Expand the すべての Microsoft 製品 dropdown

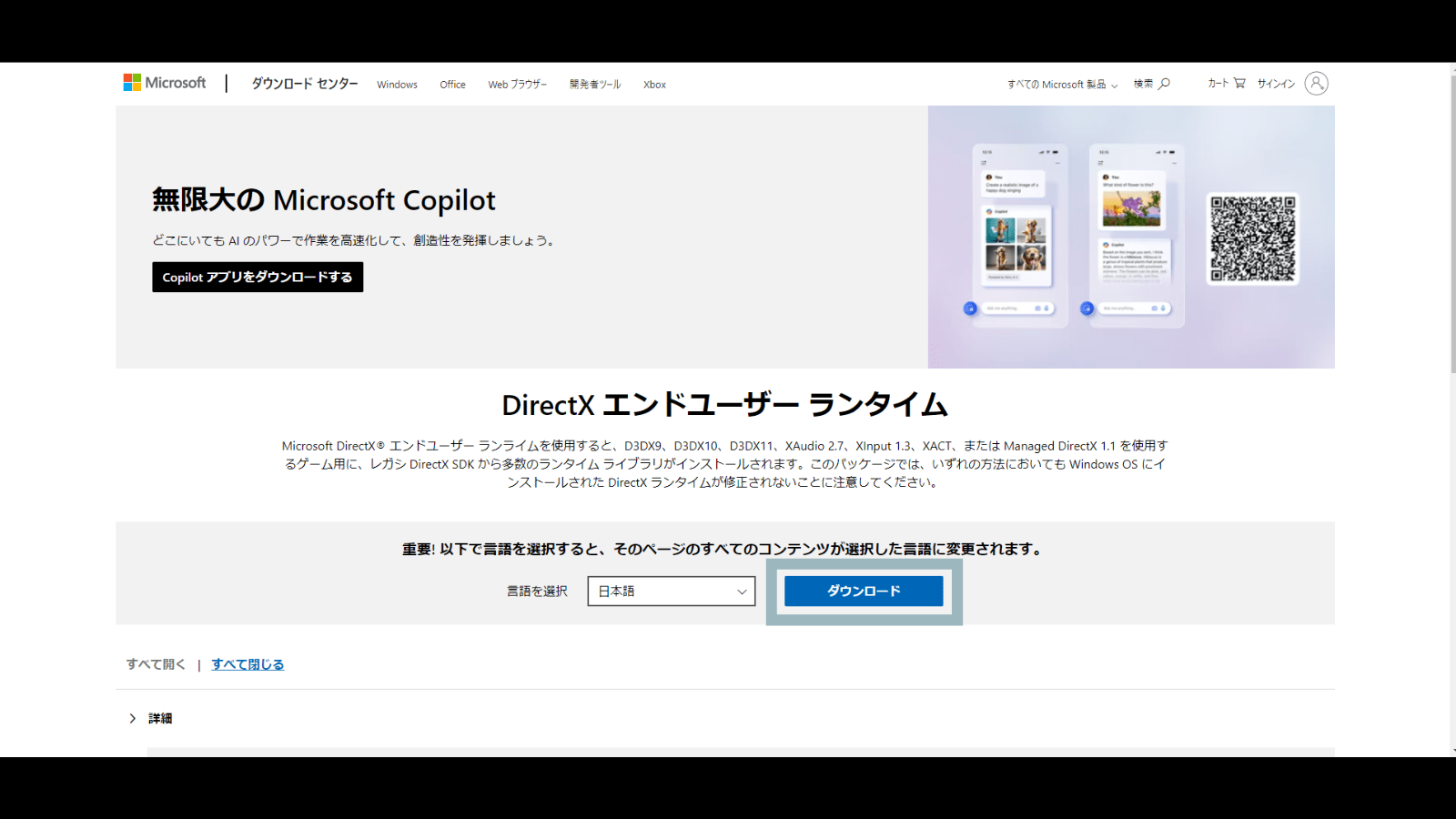tap(1062, 85)
